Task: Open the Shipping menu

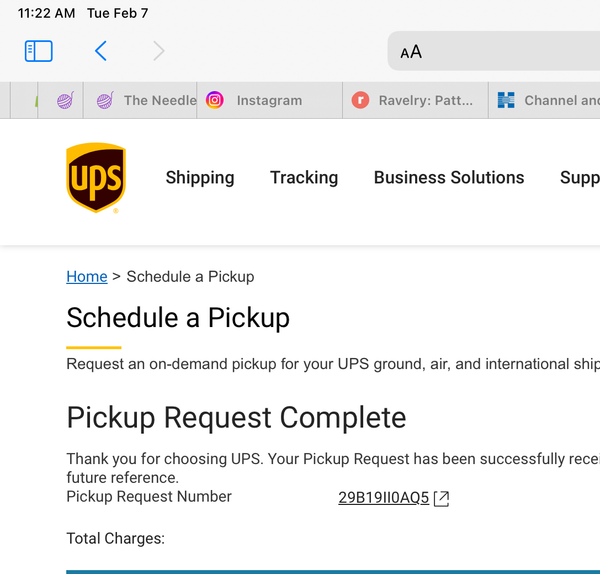Action: tap(200, 178)
